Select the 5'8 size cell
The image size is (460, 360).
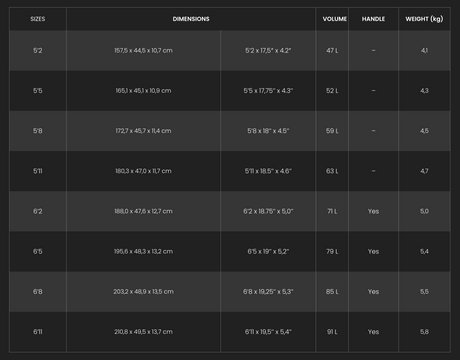(38, 131)
